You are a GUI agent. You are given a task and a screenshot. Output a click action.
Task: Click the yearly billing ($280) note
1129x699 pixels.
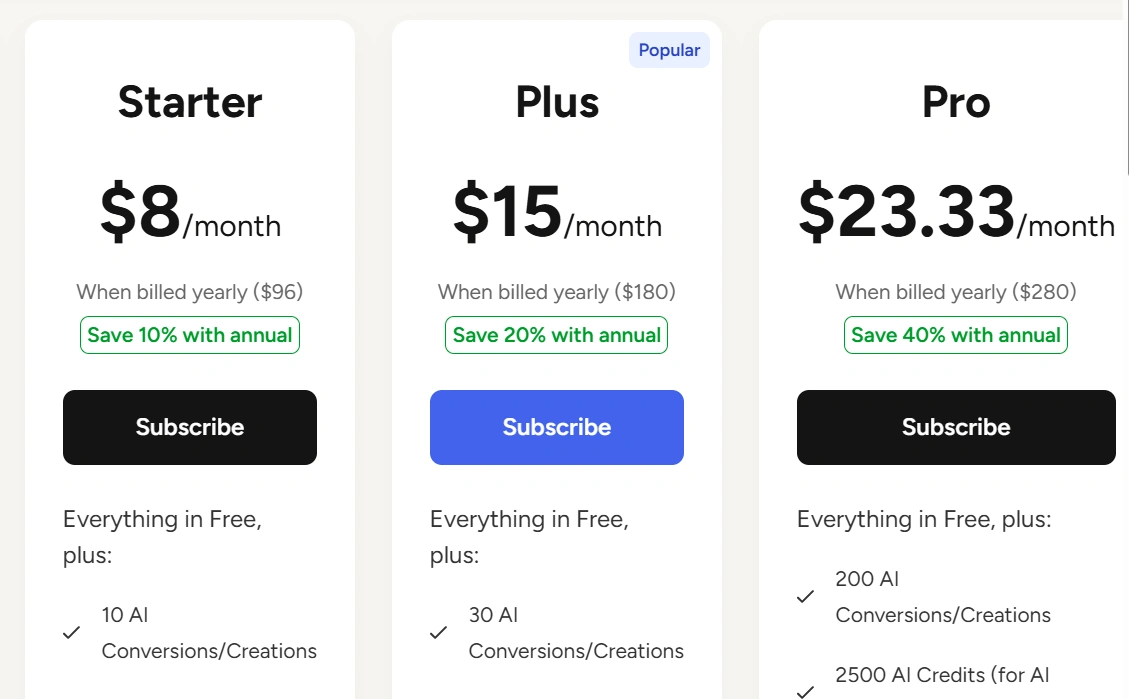pos(956,292)
